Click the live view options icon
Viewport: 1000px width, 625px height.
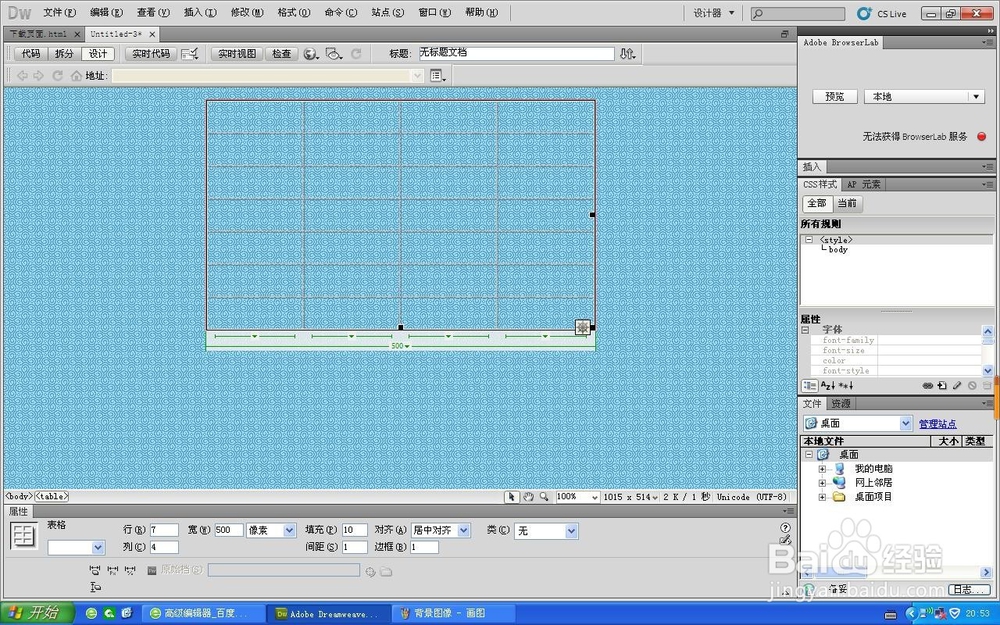point(189,54)
